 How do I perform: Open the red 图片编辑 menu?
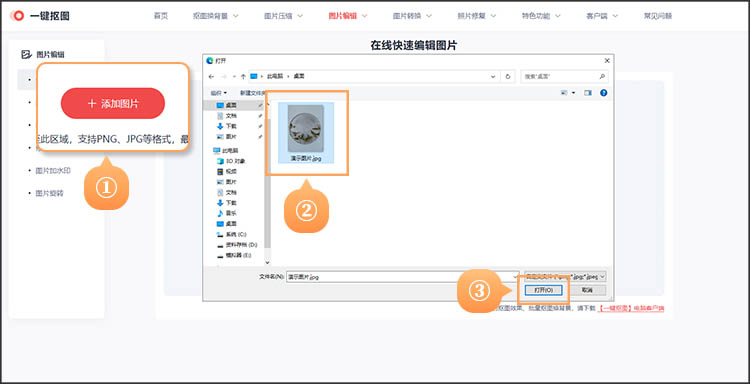[348, 16]
